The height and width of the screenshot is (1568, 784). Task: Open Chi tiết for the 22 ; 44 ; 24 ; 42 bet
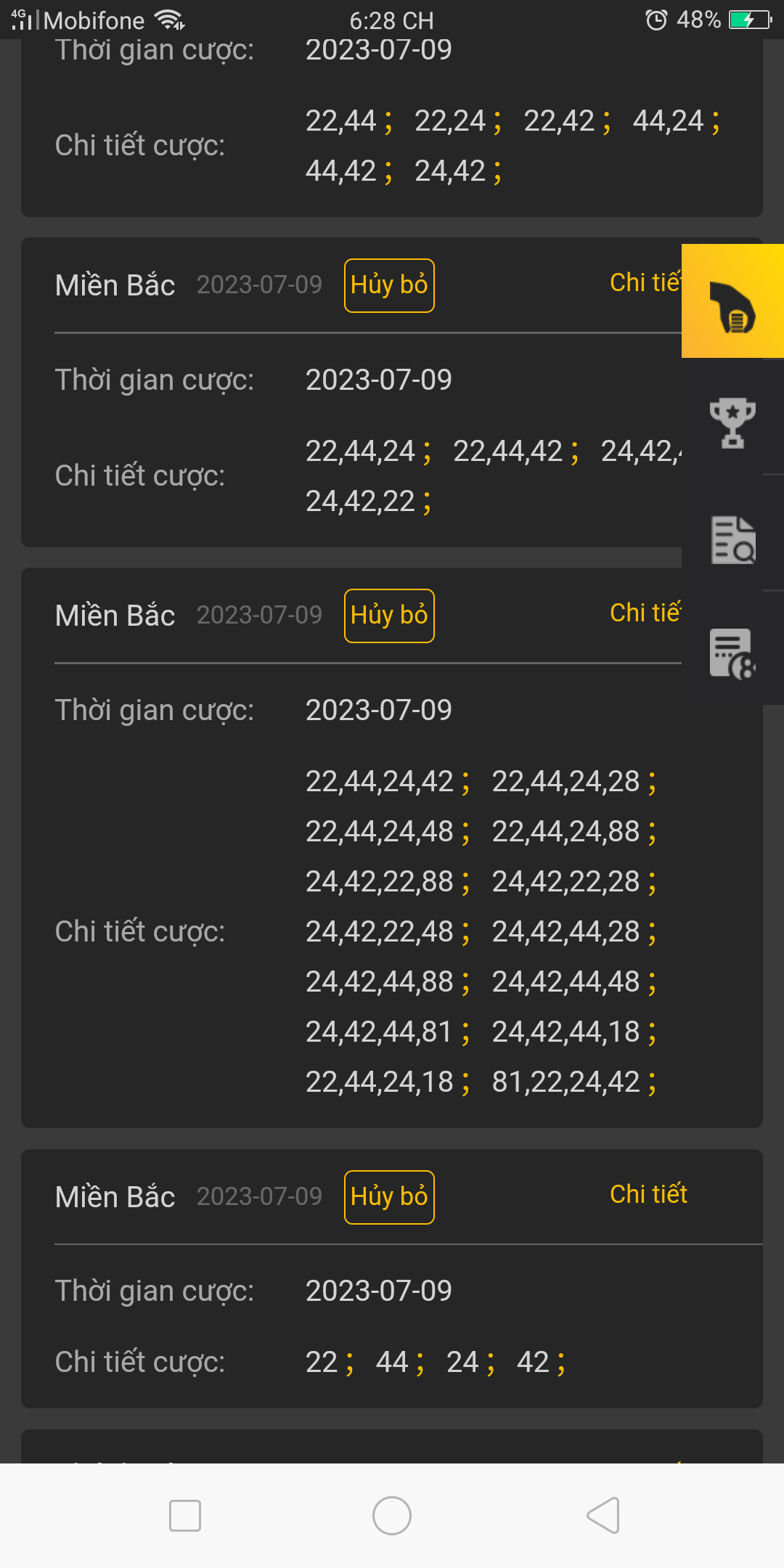click(648, 1194)
